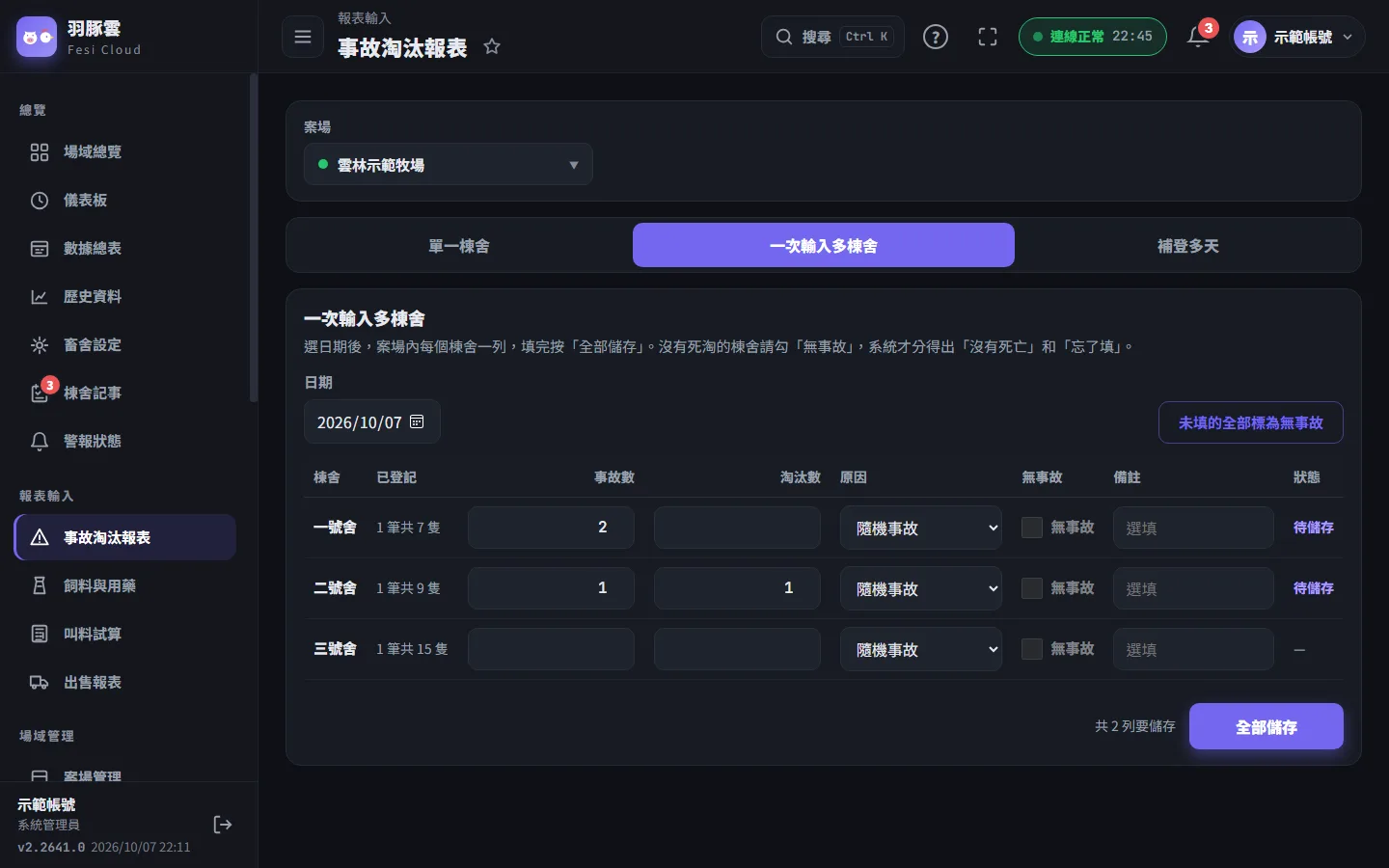Click the 棟舍記事 notes icon with badge
1389x868 pixels.
tap(40, 393)
